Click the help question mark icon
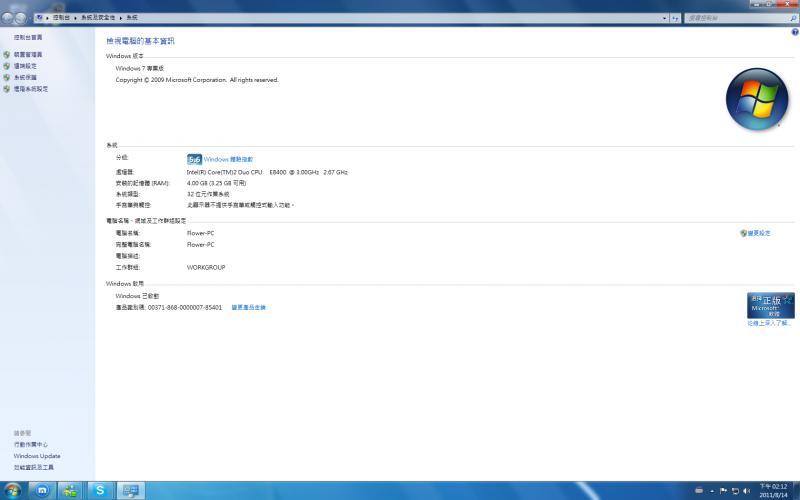The height and width of the screenshot is (500, 800). (795, 32)
